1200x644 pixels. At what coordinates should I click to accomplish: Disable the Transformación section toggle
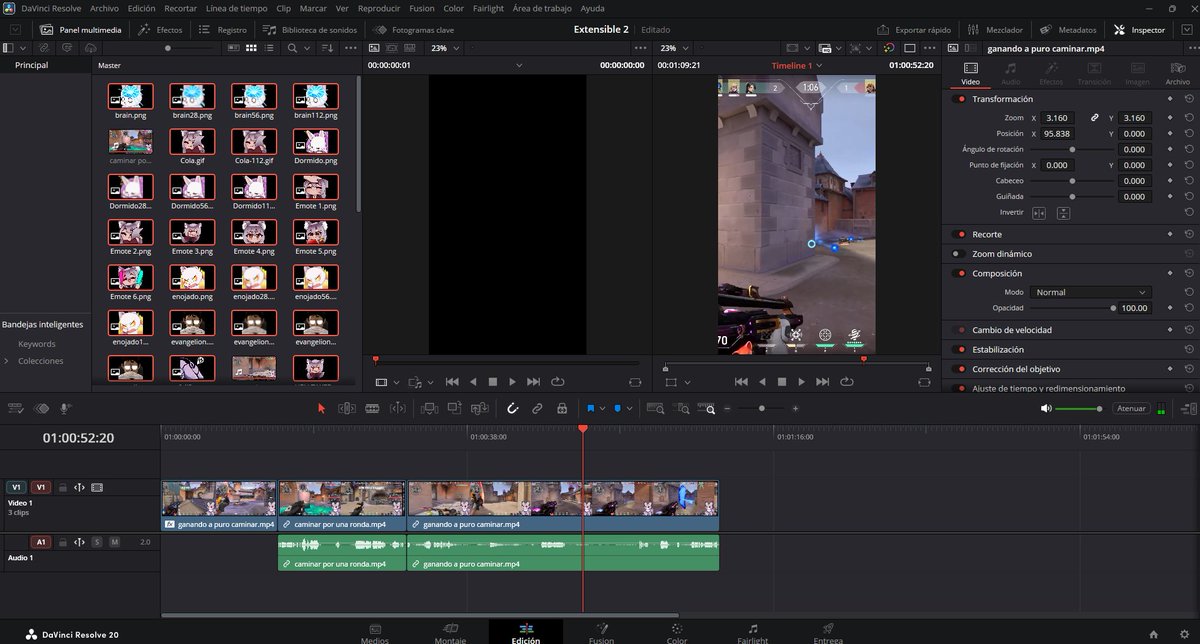pyautogui.click(x=961, y=99)
